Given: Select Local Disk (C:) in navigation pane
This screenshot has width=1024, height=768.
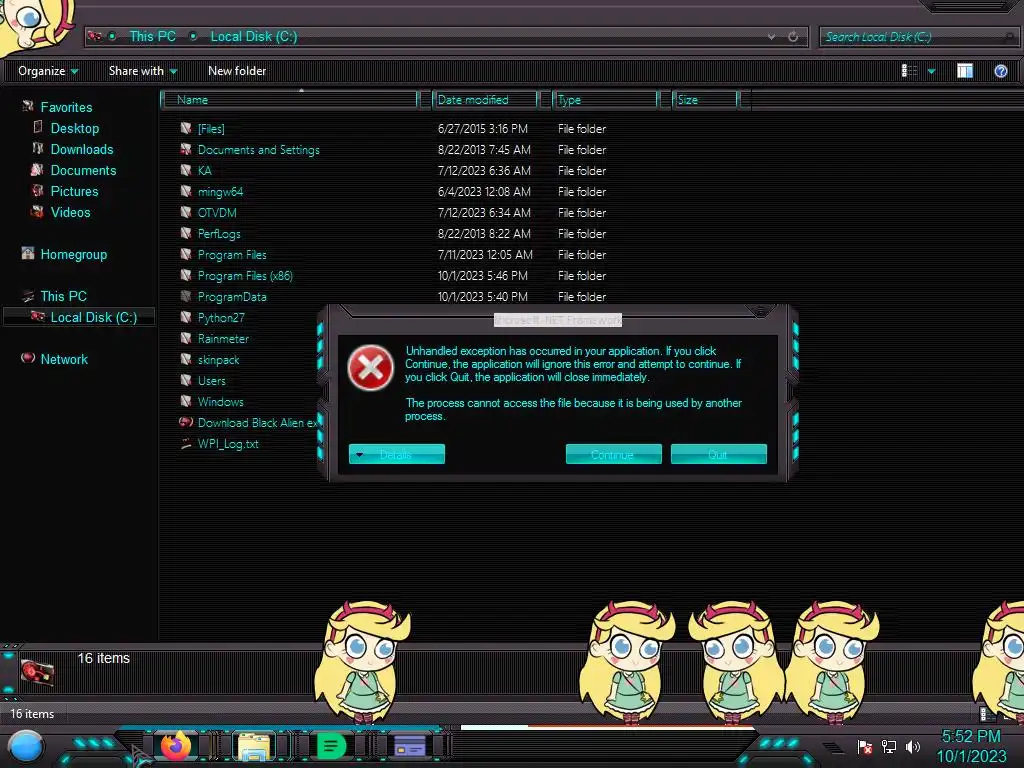Looking at the screenshot, I should [93, 317].
